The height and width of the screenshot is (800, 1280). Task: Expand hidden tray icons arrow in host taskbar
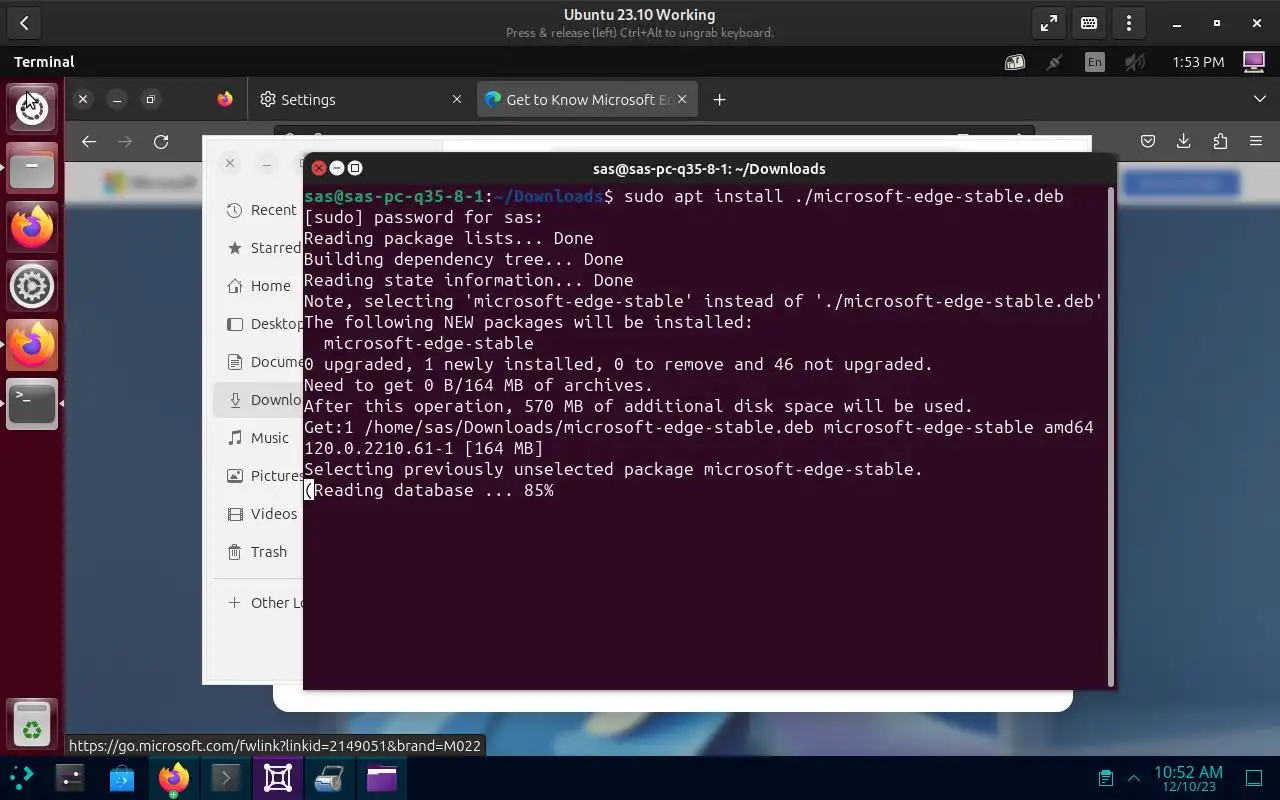pyautogui.click(x=1134, y=778)
